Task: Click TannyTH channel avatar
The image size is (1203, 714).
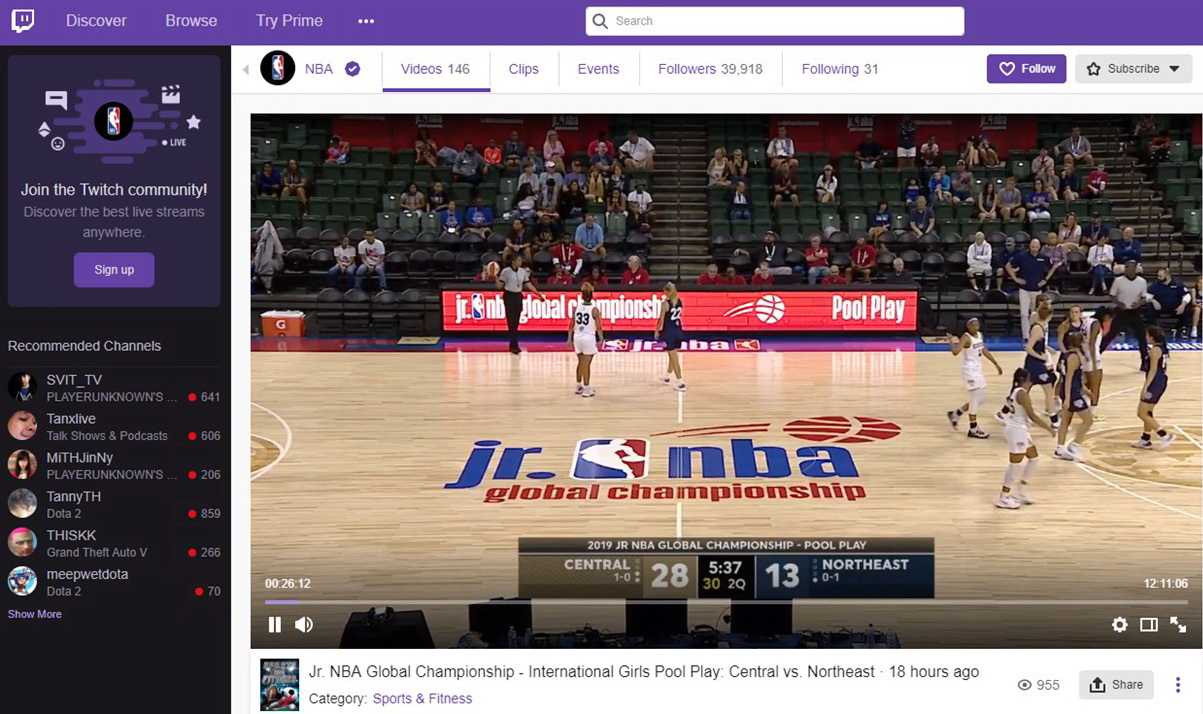Action: (22, 504)
